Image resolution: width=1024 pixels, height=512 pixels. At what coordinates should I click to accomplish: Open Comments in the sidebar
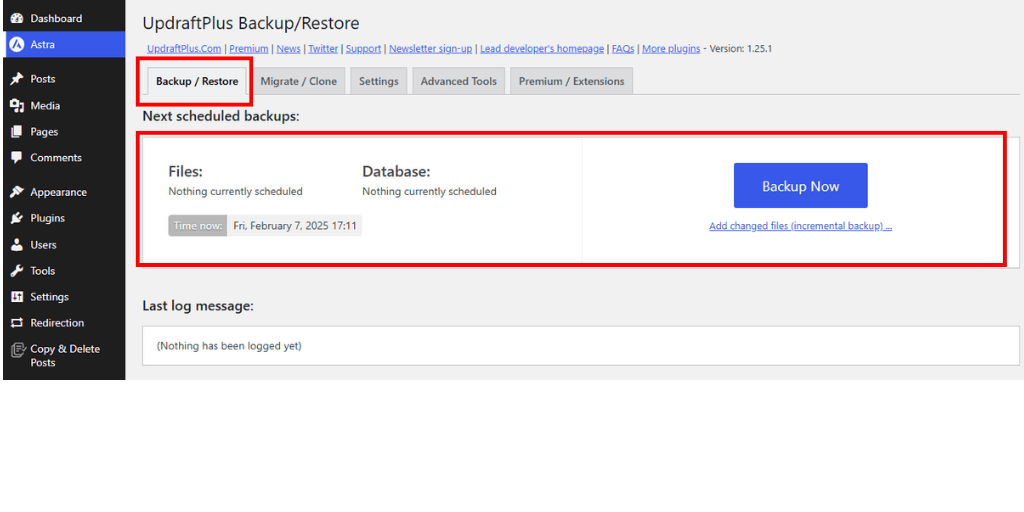[64, 157]
